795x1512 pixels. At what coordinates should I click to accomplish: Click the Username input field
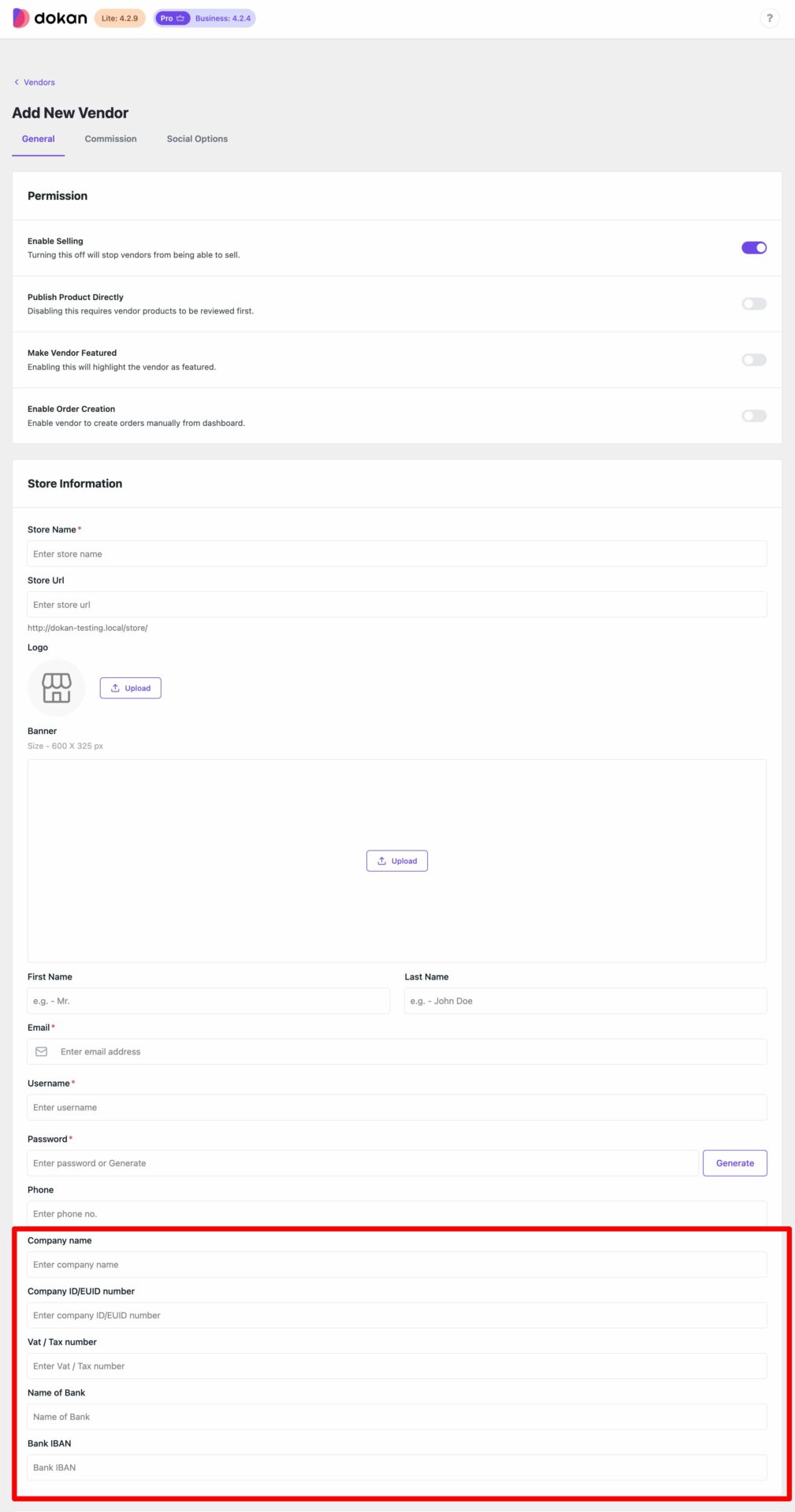coord(397,1106)
